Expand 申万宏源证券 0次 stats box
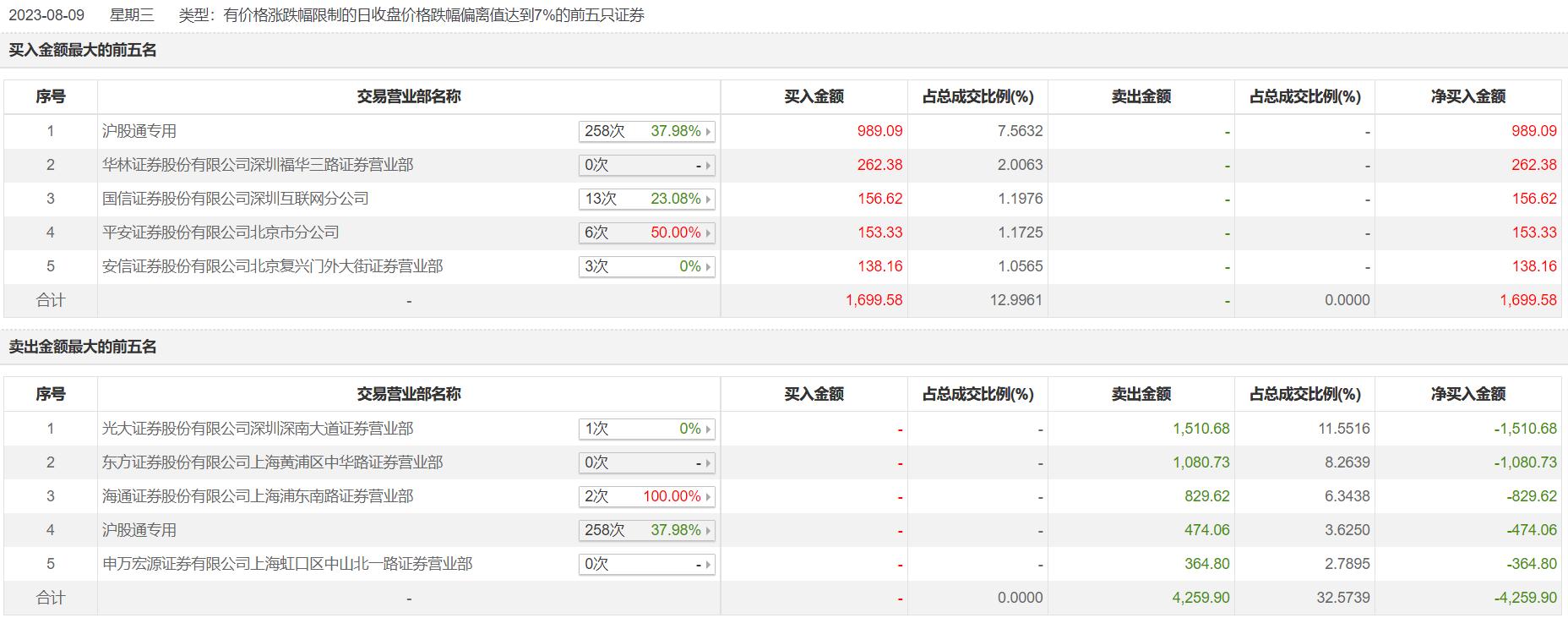This screenshot has width=1568, height=618. (647, 564)
